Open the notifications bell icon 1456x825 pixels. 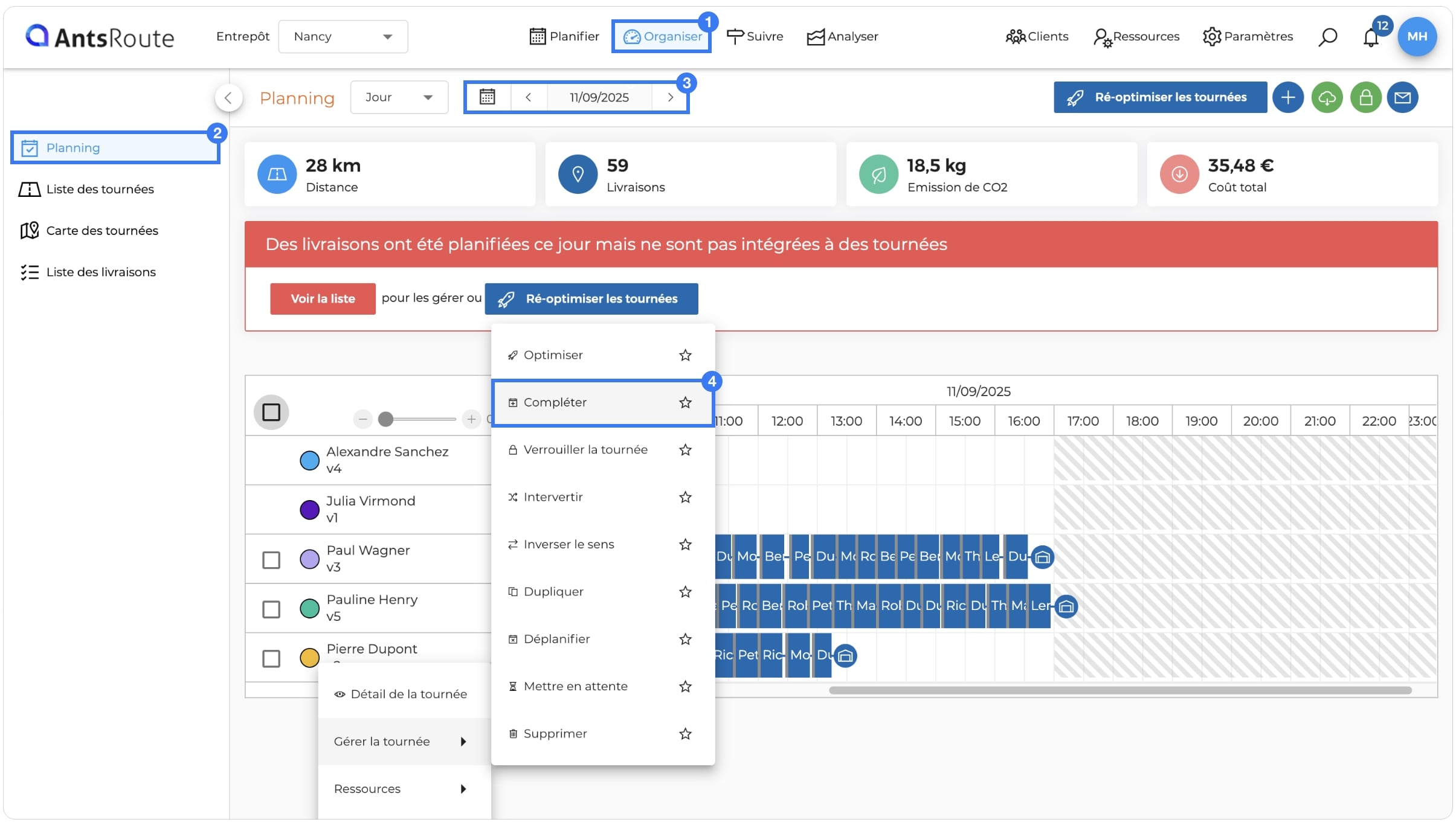click(x=1371, y=37)
